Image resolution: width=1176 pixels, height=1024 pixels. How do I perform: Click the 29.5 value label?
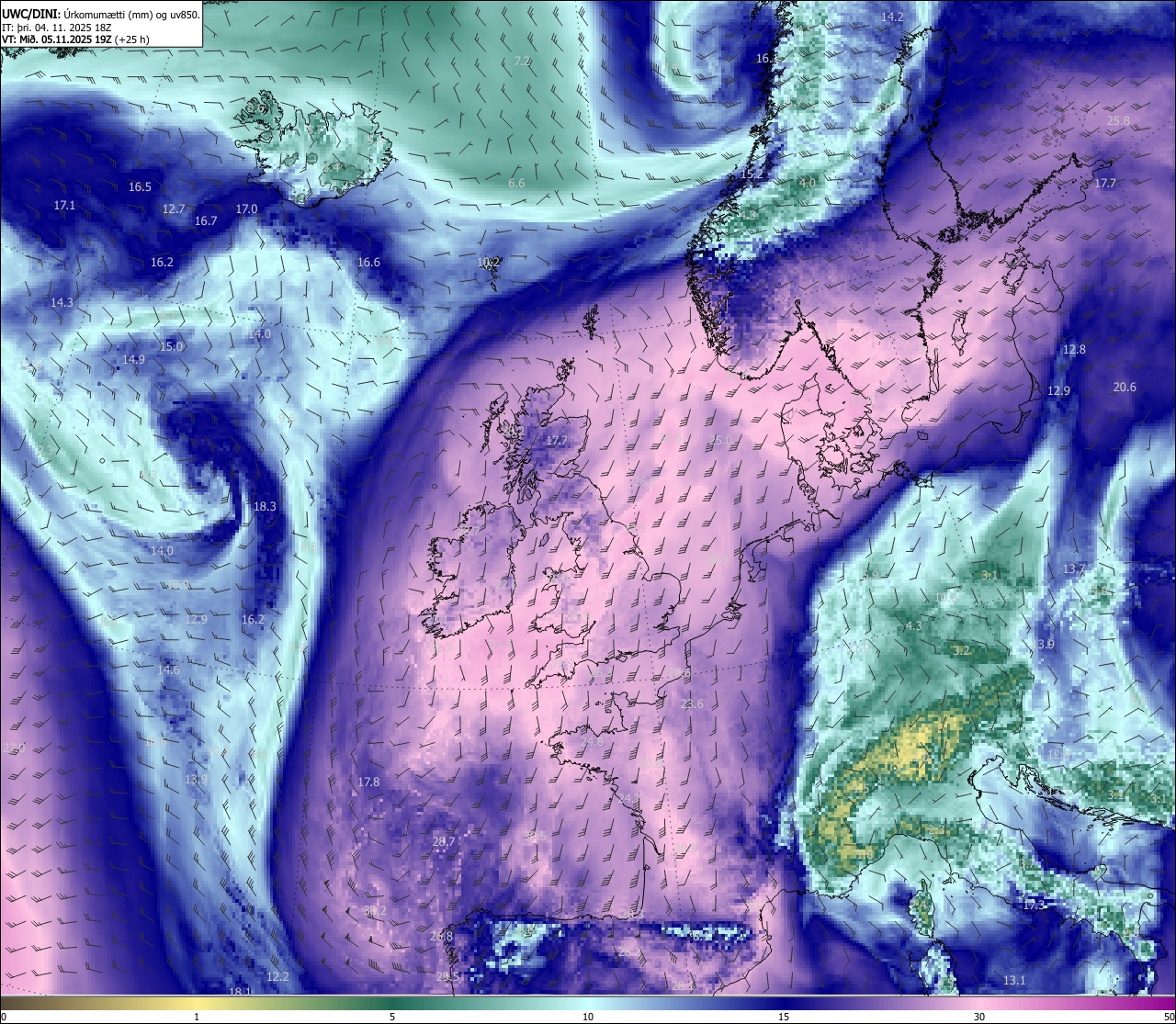[x=447, y=976]
